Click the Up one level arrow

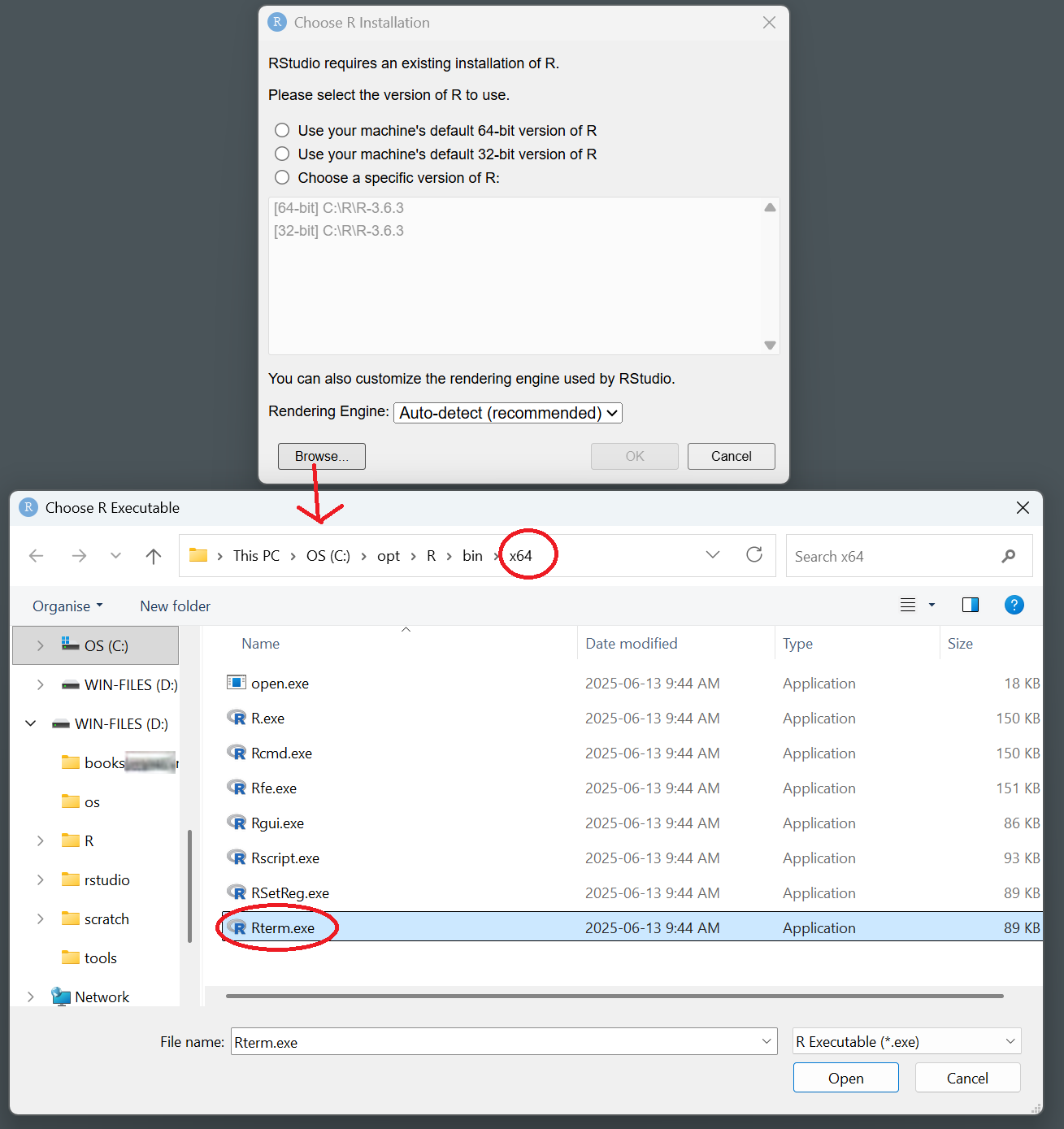point(154,556)
